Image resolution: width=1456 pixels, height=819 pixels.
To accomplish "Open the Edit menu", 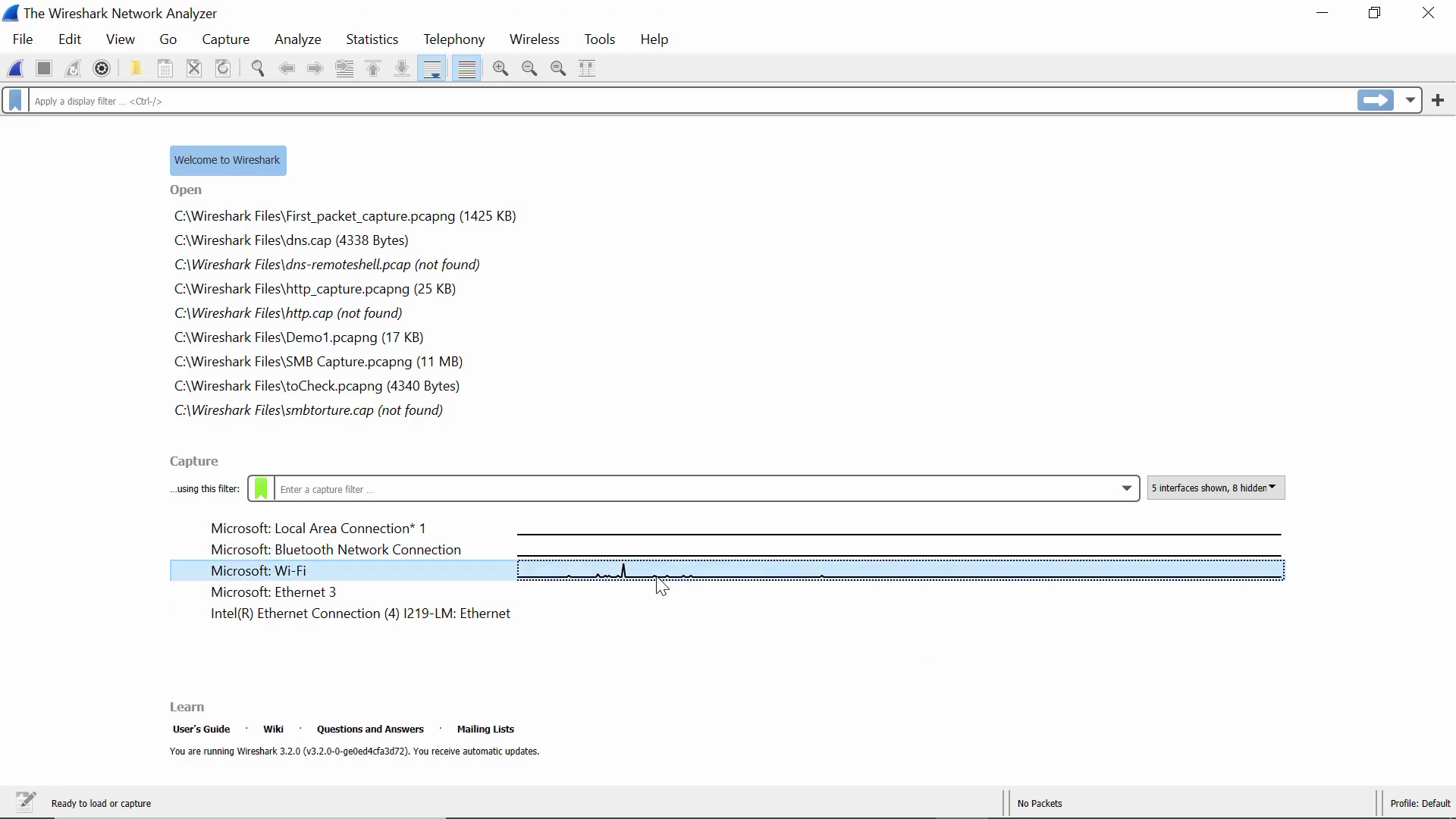I will pyautogui.click(x=70, y=39).
